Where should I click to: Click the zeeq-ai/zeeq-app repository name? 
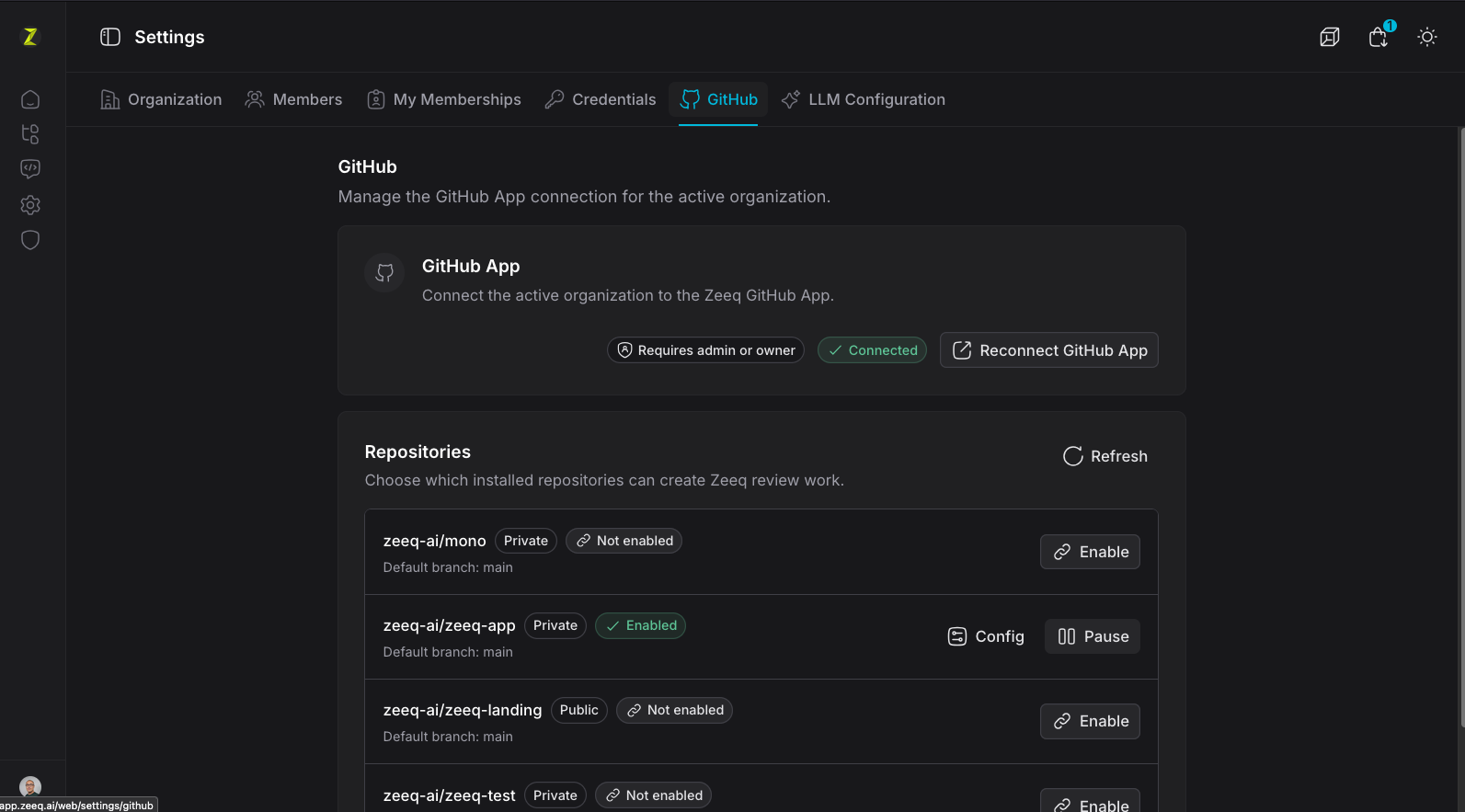pos(449,625)
